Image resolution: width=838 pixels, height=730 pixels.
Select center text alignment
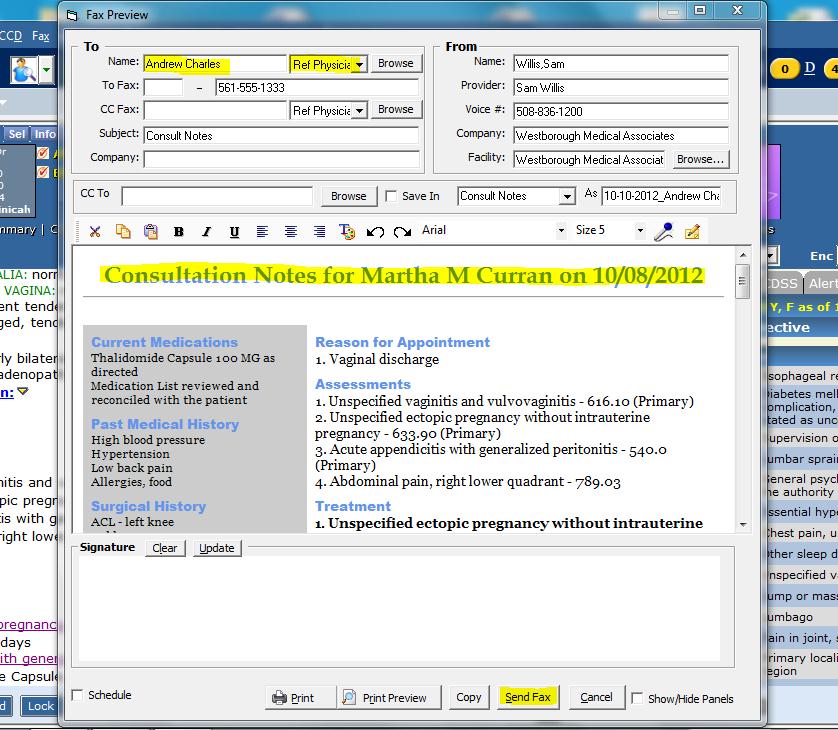290,231
